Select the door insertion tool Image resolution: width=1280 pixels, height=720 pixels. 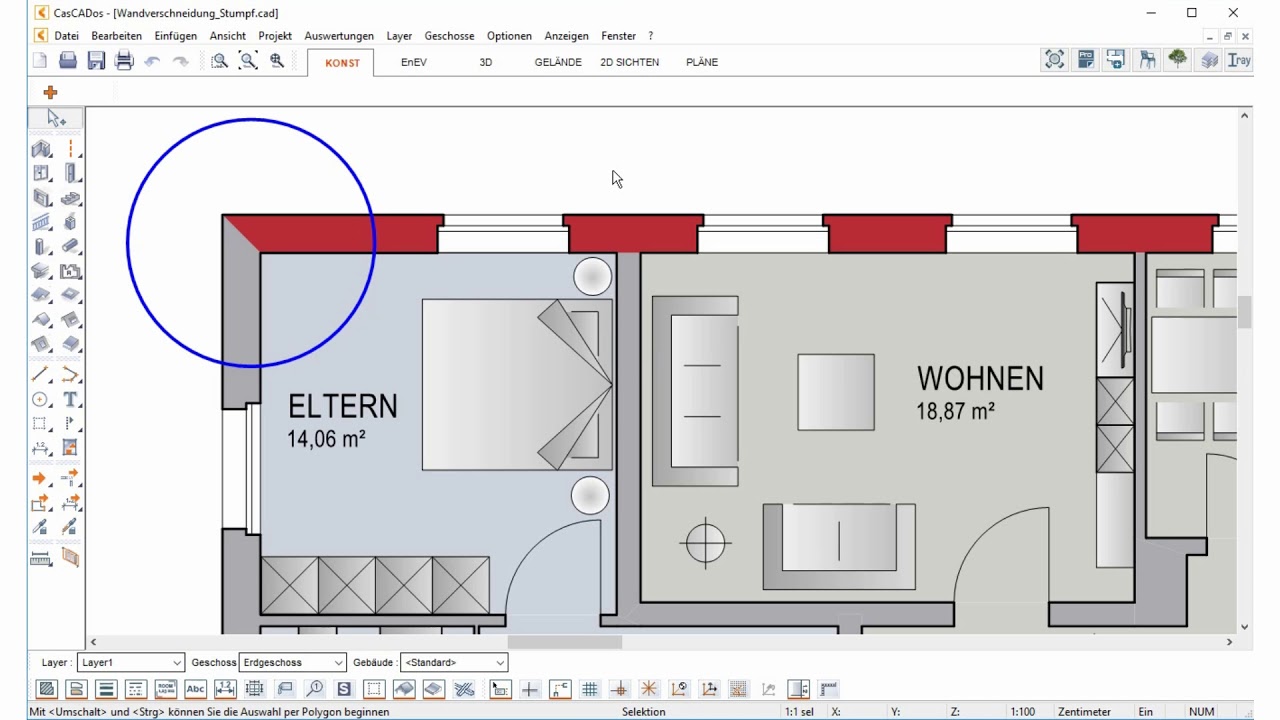point(70,174)
